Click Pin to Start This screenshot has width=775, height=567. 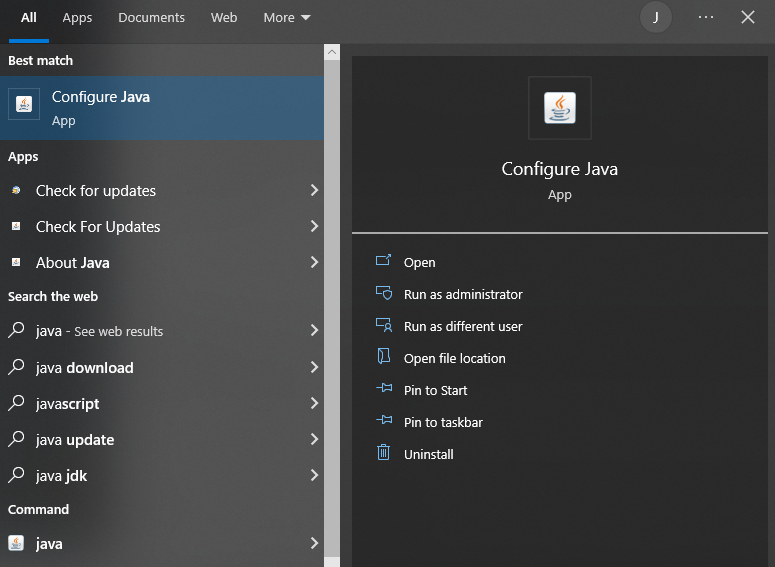click(435, 391)
